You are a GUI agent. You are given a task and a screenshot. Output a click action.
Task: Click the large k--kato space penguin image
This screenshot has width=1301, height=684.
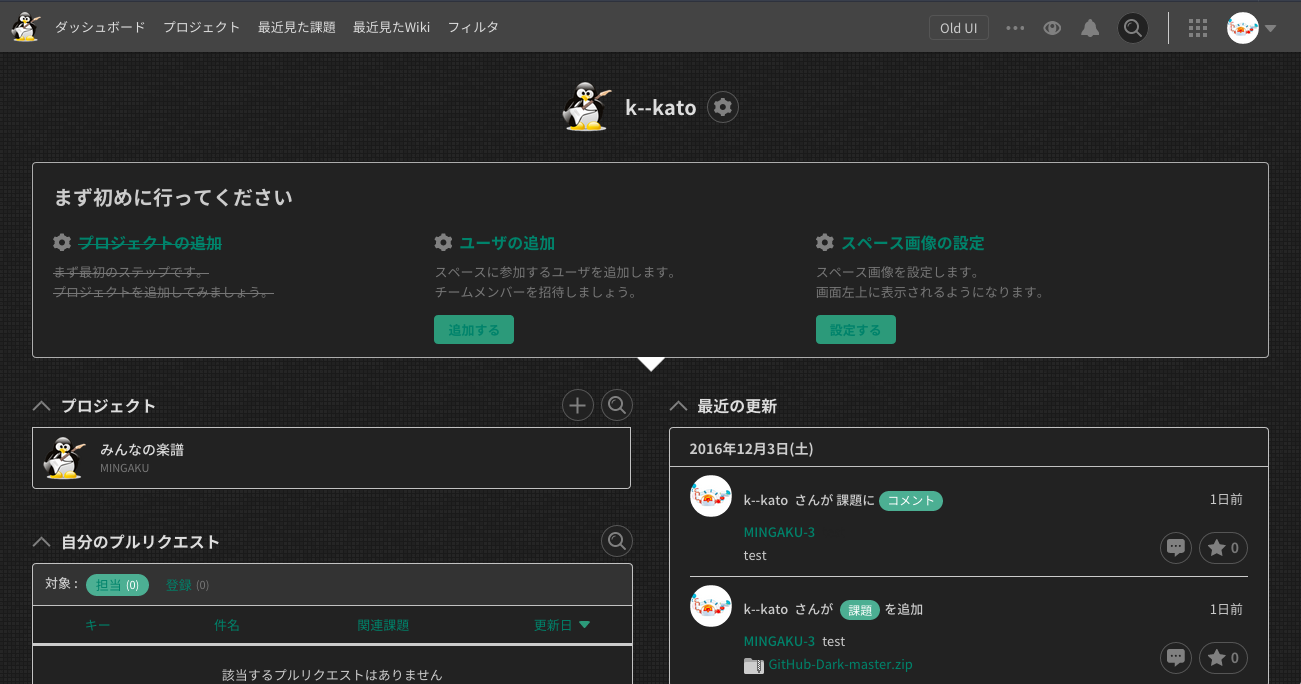click(586, 107)
